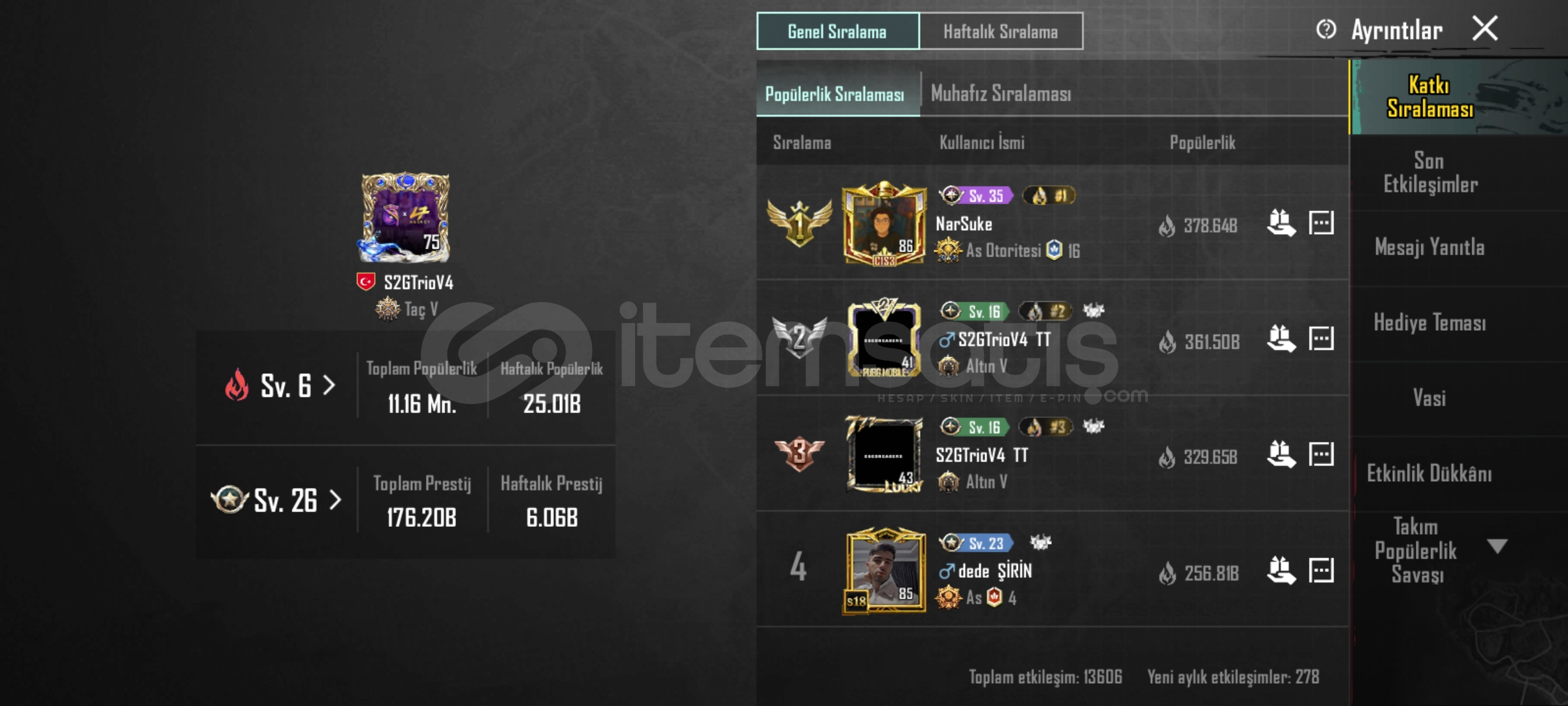Select the Genel Sıralama toggle
Image resolution: width=1568 pixels, height=706 pixels.
pyautogui.click(x=838, y=31)
